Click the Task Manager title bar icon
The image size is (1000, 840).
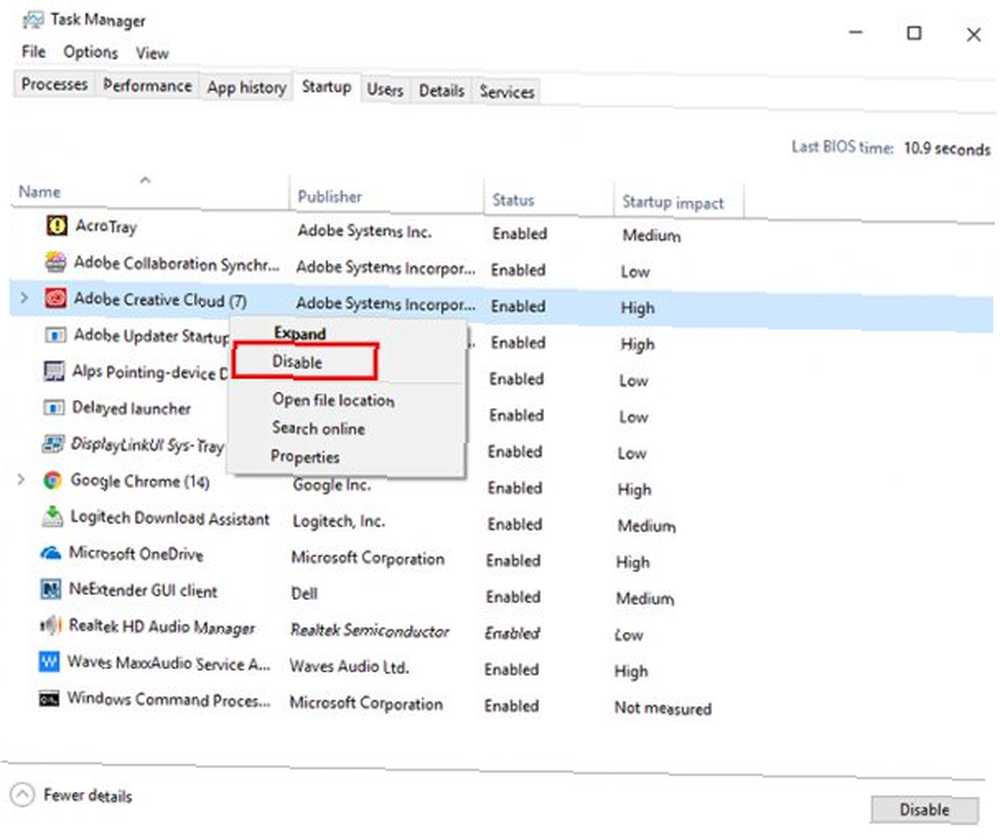tap(33, 20)
